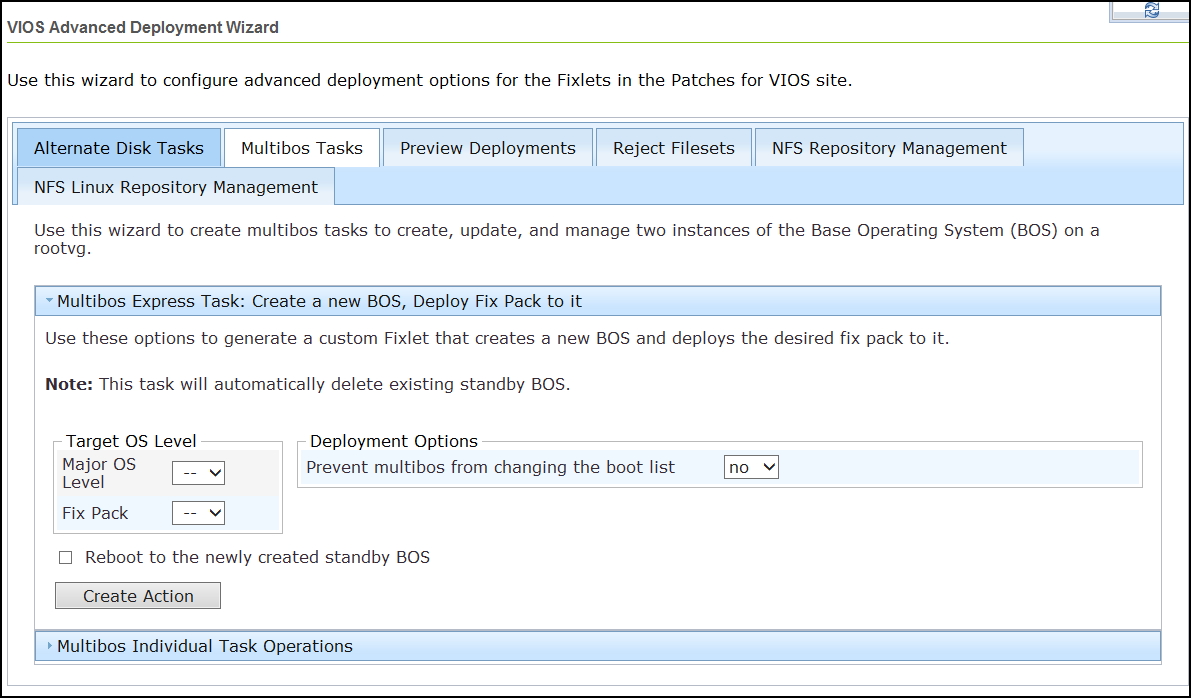1191x698 pixels.
Task: Click the 'Deployment Options' group label
Action: pos(393,441)
